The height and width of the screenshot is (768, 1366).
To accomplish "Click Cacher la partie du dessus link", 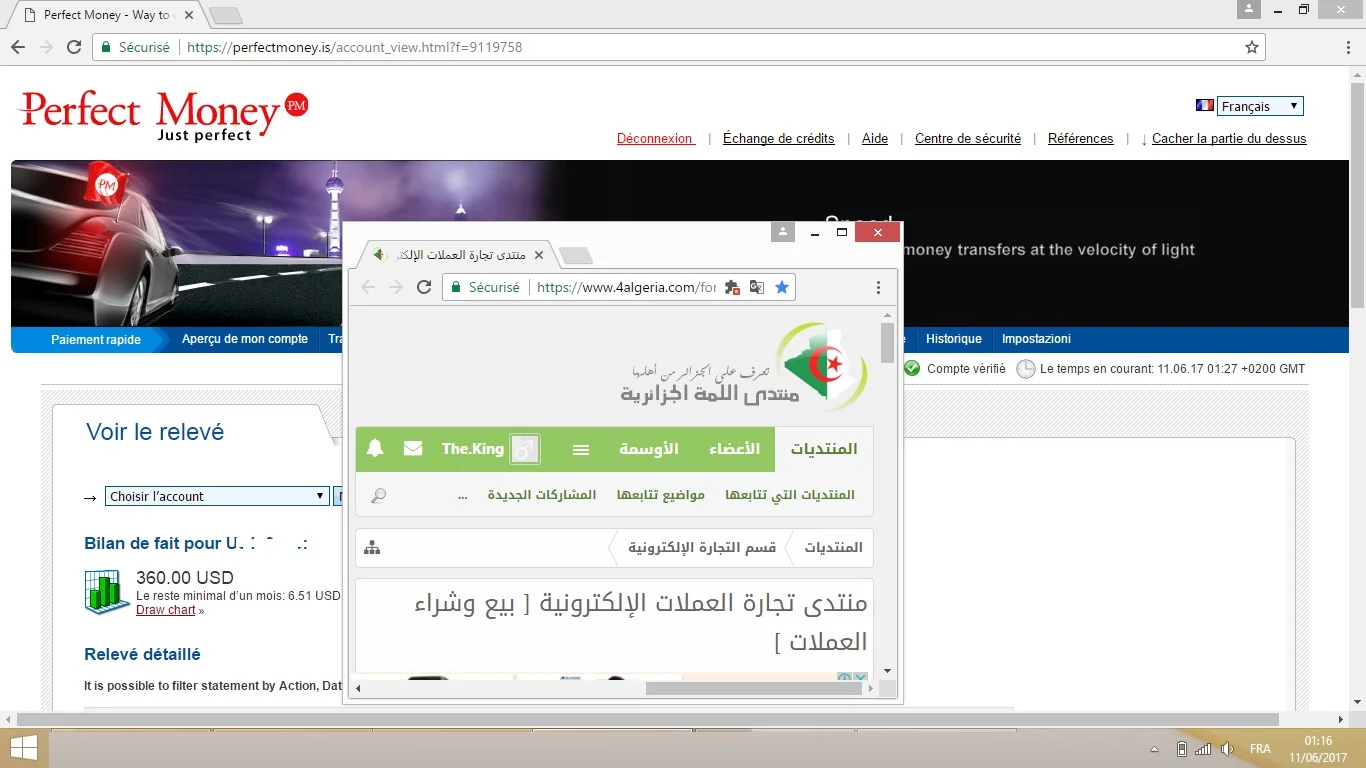I will [1229, 139].
